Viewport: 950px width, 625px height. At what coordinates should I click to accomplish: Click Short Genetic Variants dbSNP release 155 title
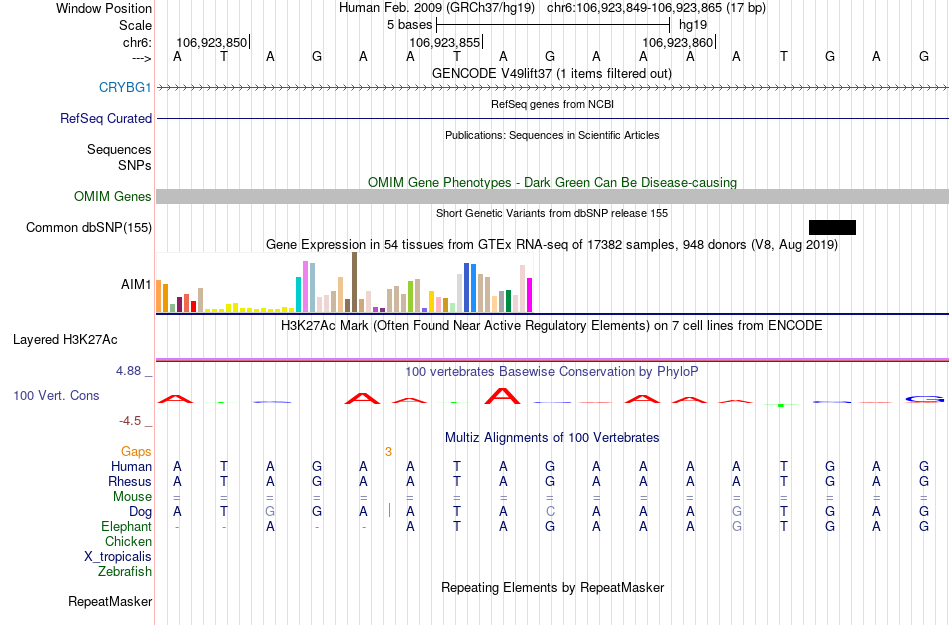[x=552, y=213]
